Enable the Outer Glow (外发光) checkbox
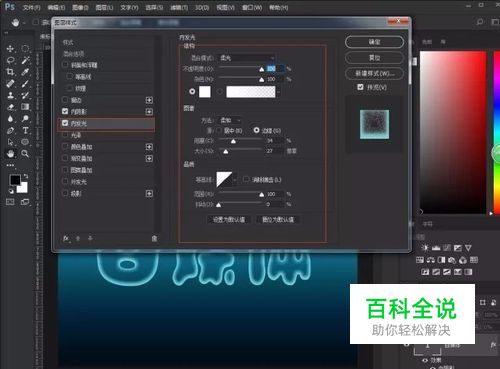The image size is (500, 369). point(65,181)
